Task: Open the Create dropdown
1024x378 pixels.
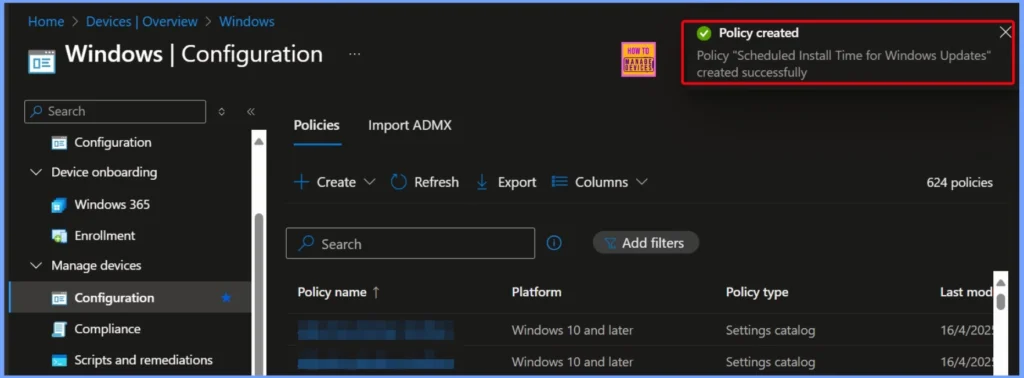Action: 335,182
